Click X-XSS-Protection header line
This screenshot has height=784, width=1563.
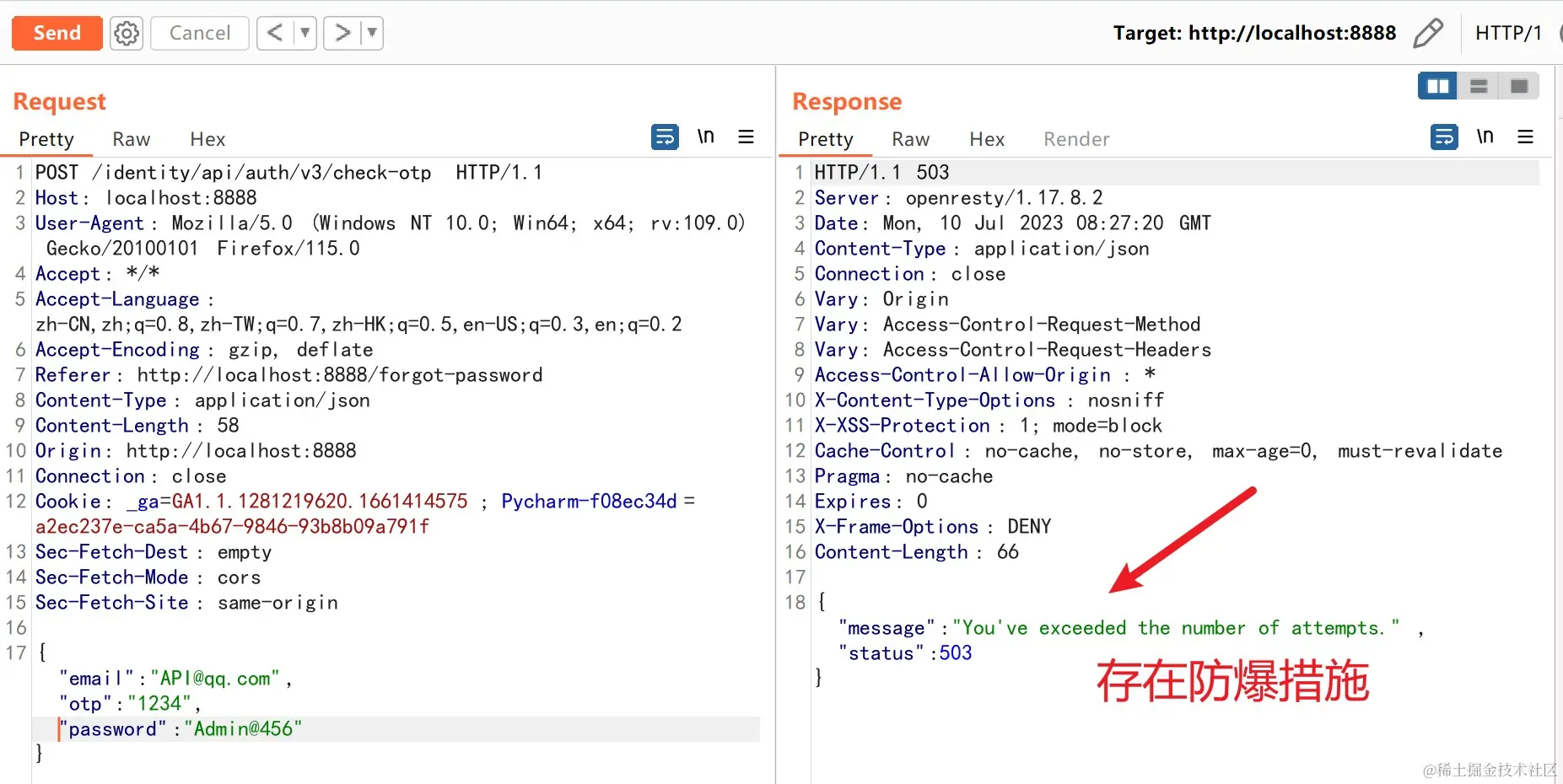(x=988, y=426)
